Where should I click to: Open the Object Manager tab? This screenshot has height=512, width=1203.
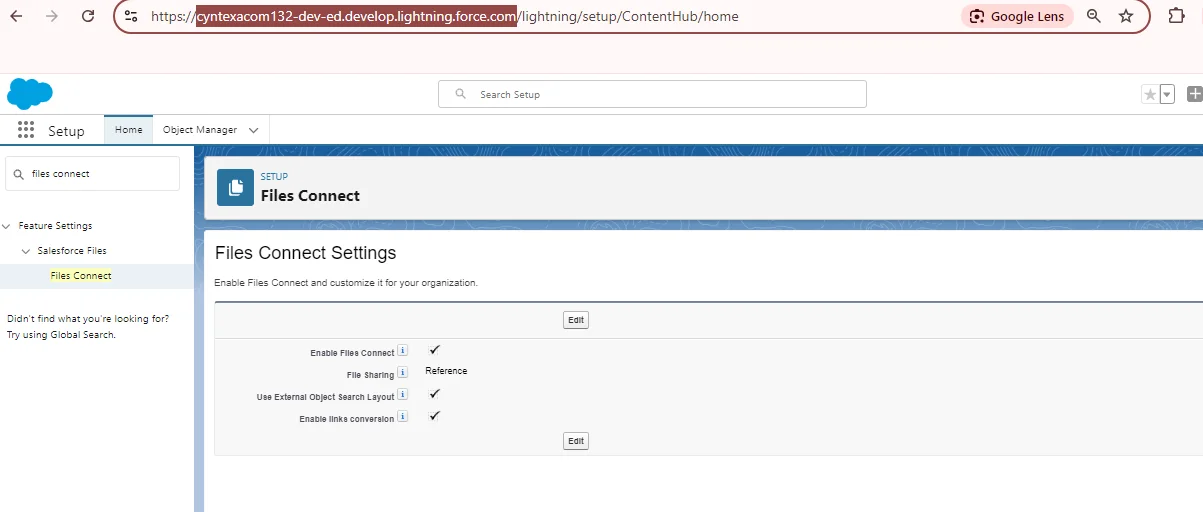pyautogui.click(x=200, y=130)
